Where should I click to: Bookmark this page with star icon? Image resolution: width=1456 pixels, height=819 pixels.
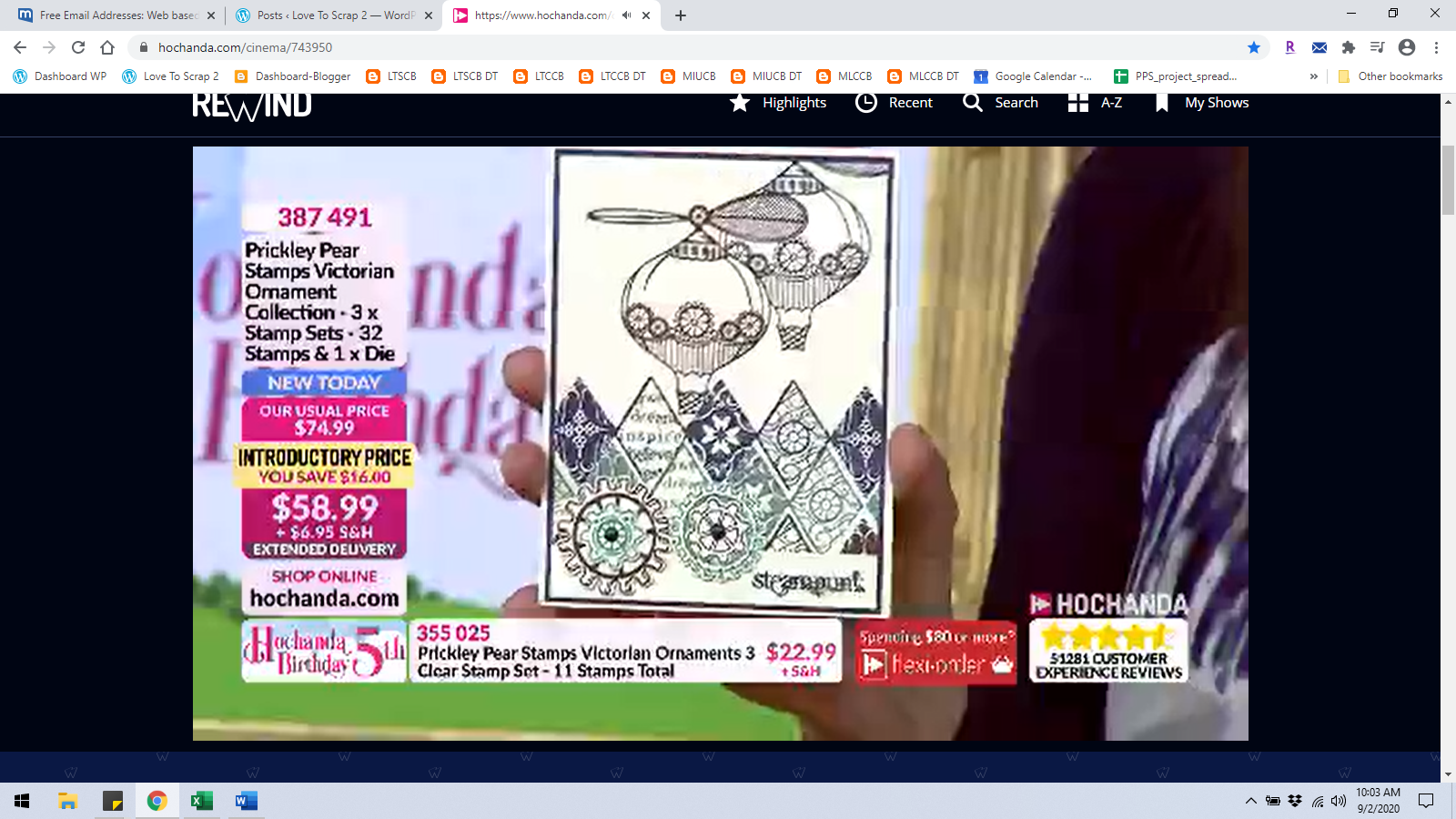click(x=1253, y=47)
